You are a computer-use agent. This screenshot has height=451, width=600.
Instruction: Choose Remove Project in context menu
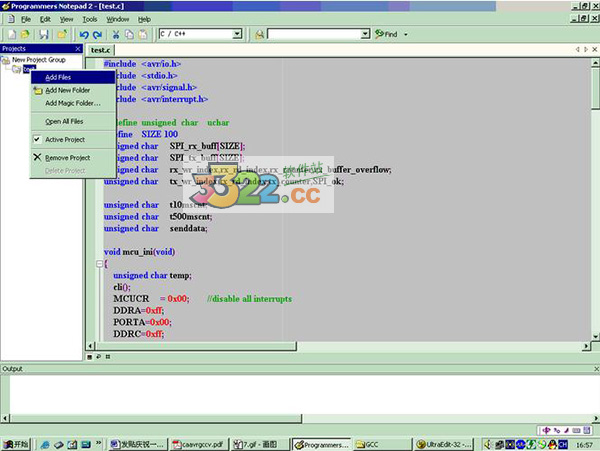(x=67, y=157)
